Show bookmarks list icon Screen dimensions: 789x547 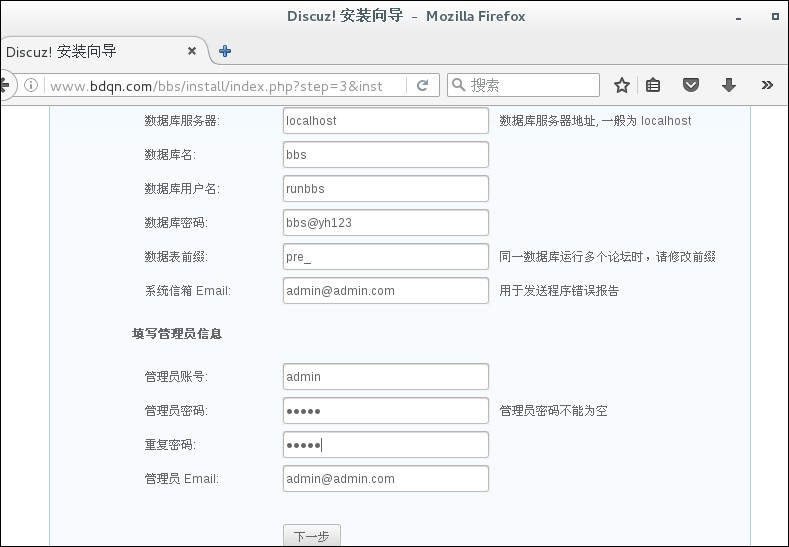(653, 85)
